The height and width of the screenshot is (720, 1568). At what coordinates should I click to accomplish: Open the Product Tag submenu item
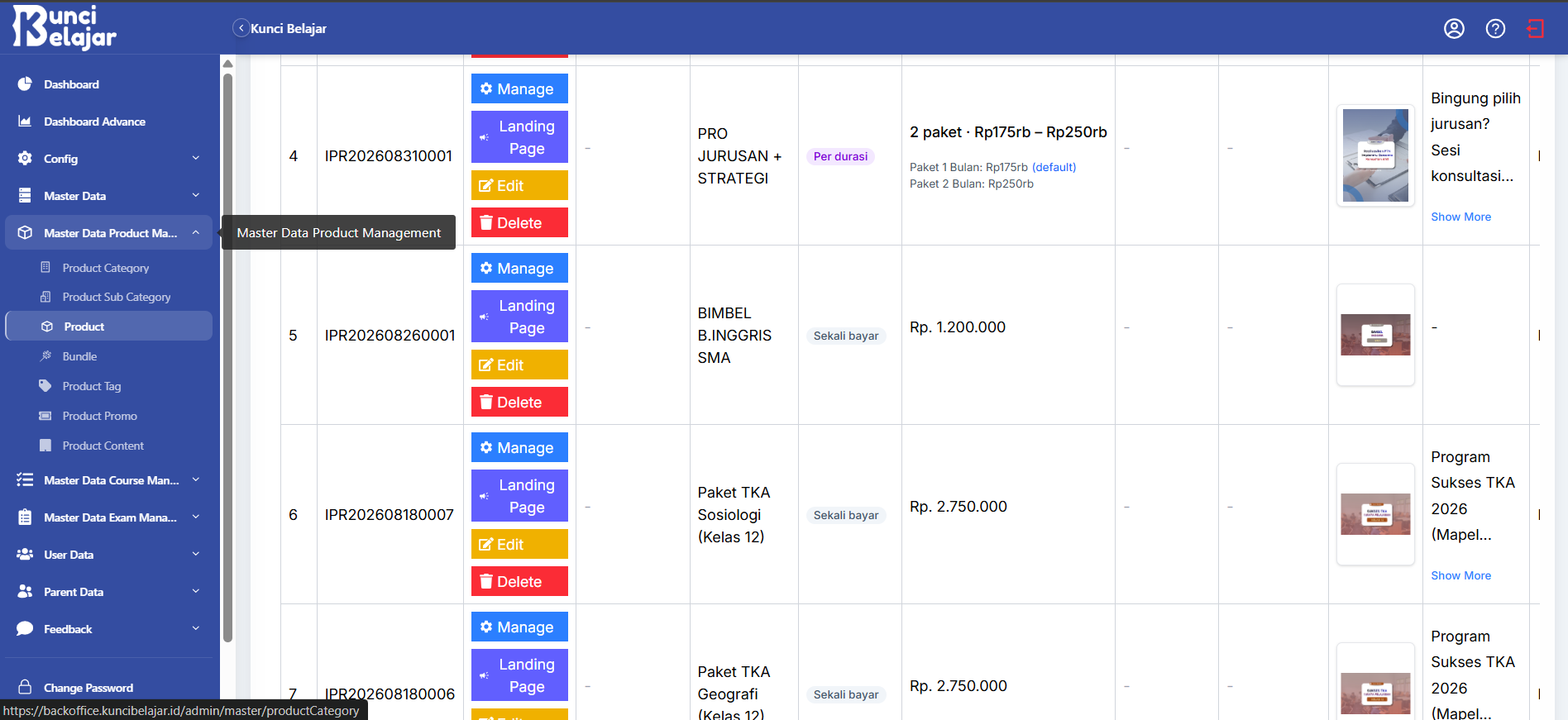click(108, 386)
